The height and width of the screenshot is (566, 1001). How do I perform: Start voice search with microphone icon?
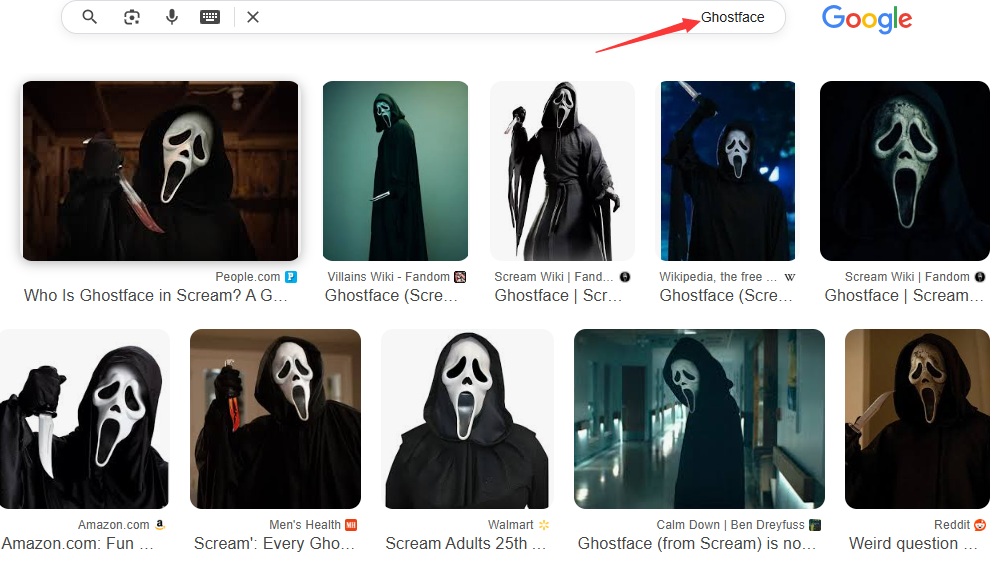click(x=172, y=17)
